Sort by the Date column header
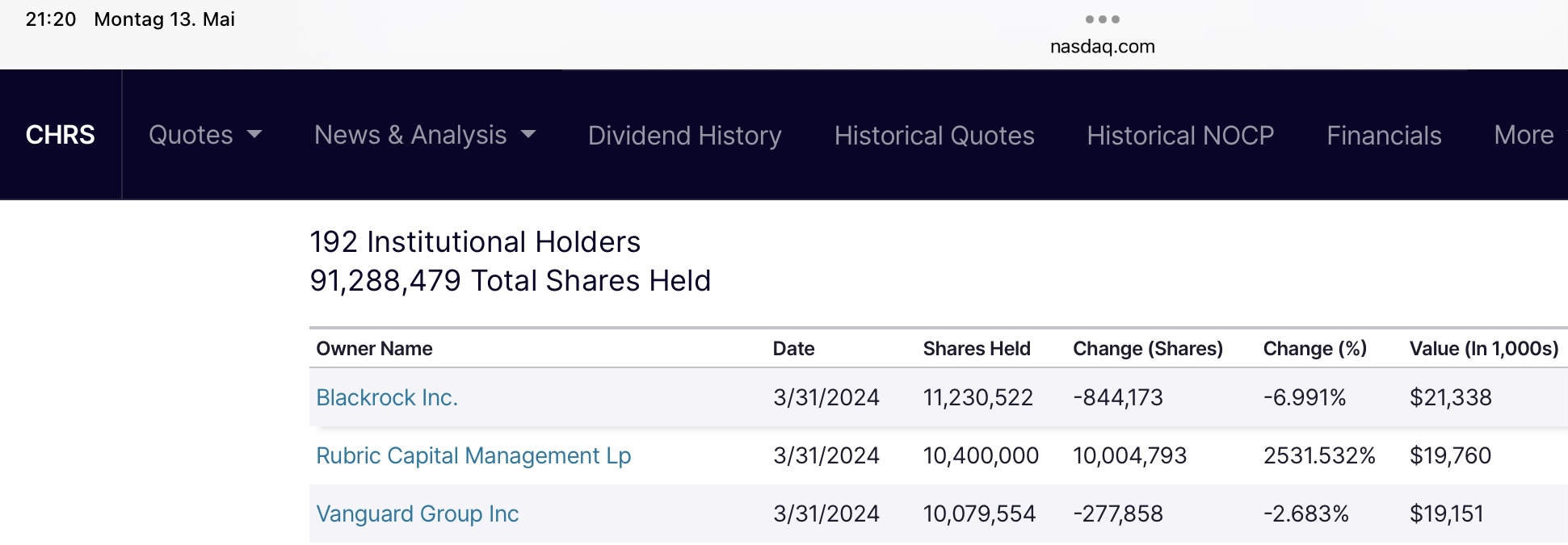 point(793,349)
